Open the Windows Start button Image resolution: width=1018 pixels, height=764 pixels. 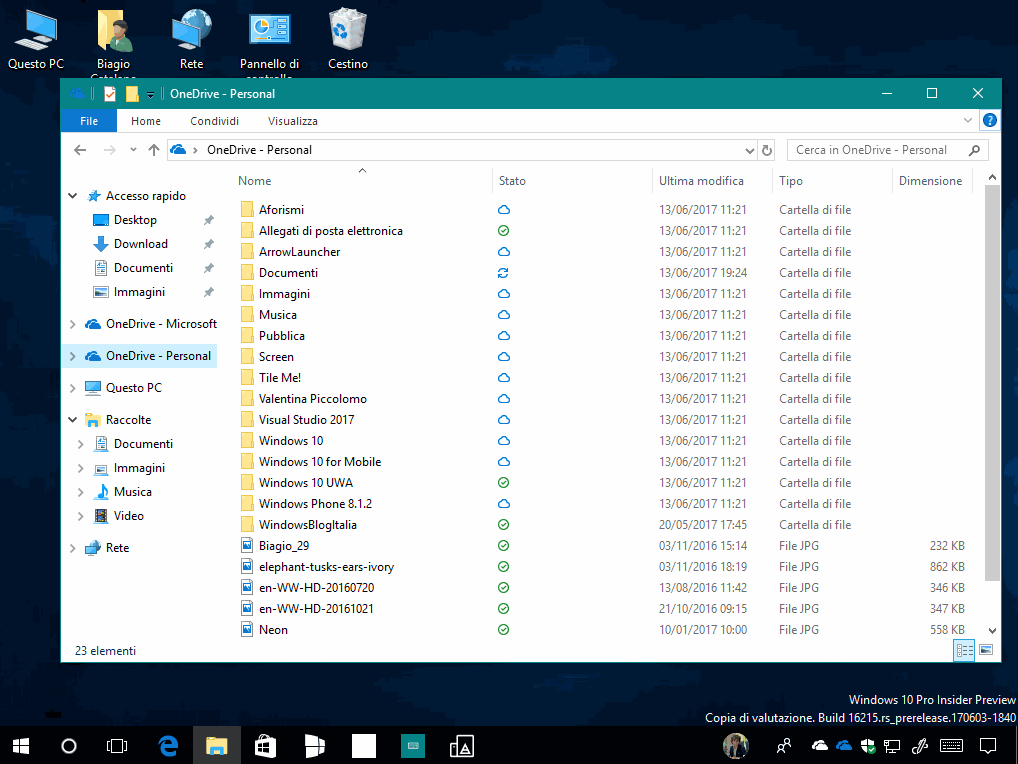coord(21,746)
